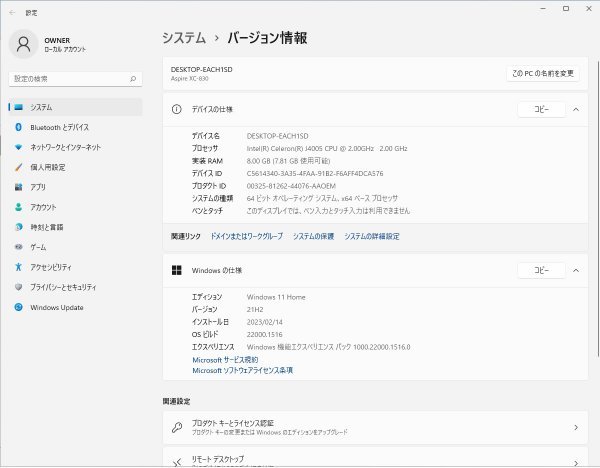Click the personalization brush icon
The height and width of the screenshot is (468, 600).
click(18, 167)
